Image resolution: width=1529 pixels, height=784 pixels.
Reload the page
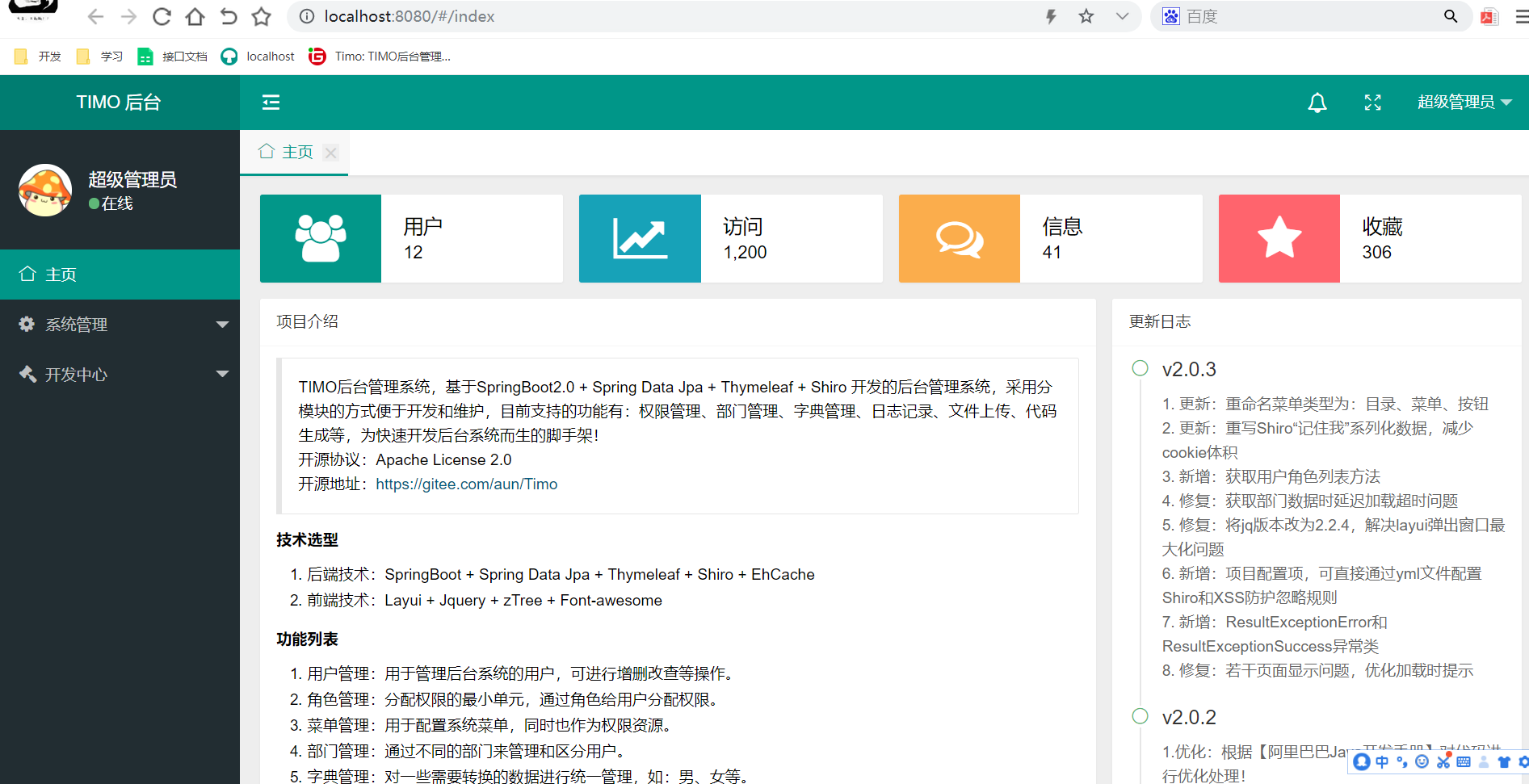click(162, 16)
